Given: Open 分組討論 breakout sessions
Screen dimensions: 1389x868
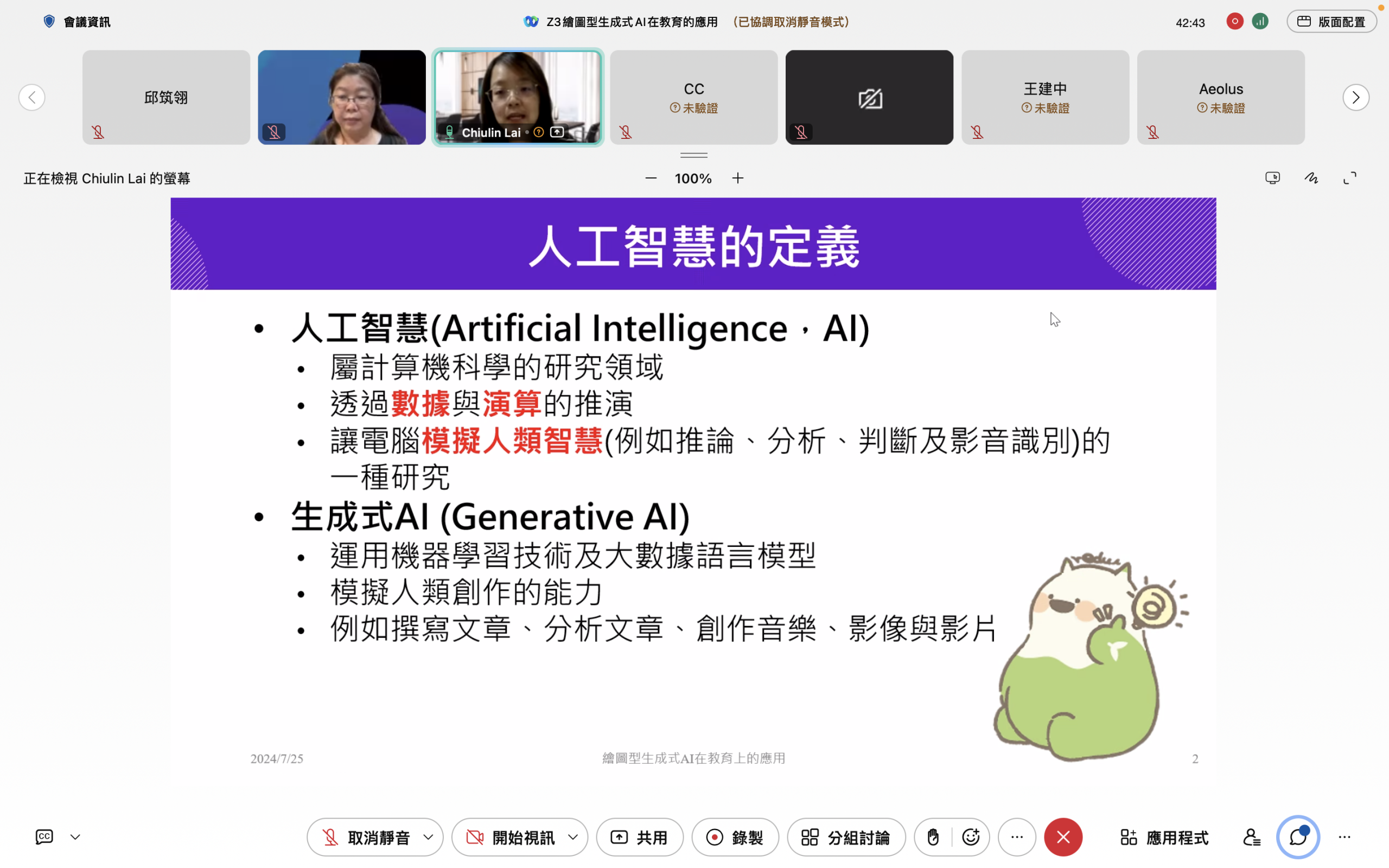Looking at the screenshot, I should [x=846, y=837].
